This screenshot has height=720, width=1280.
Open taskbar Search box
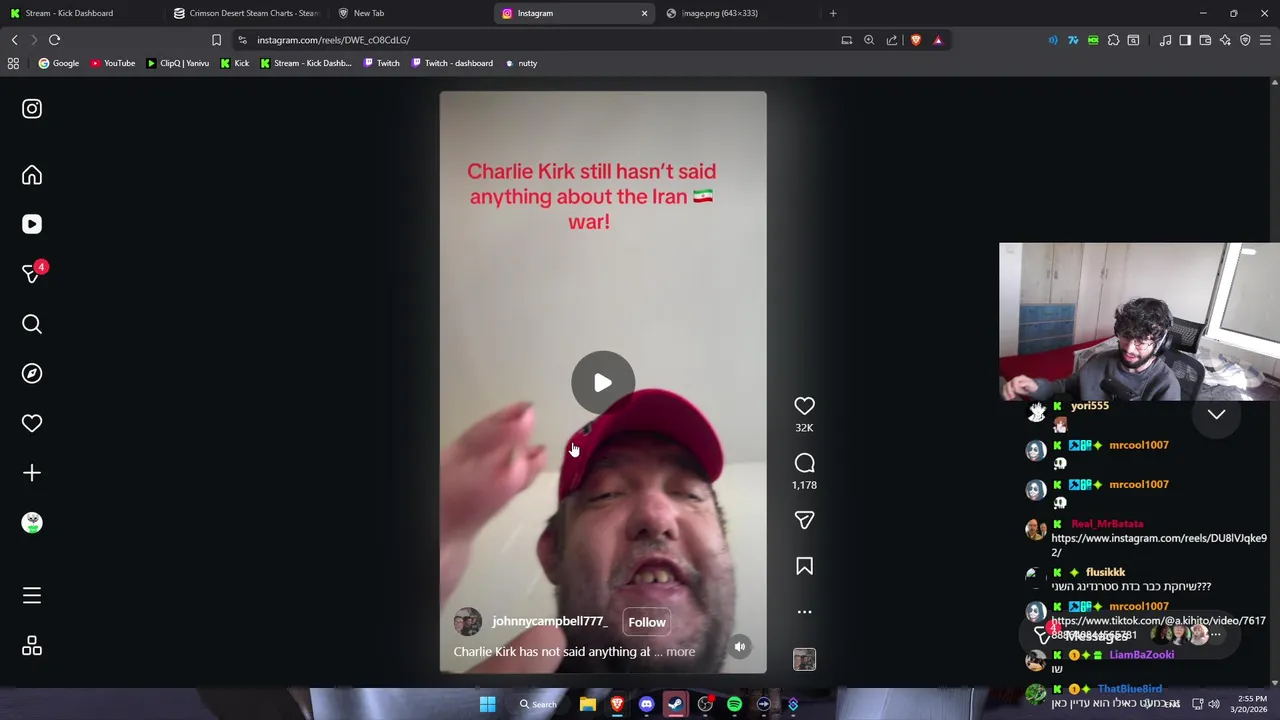coord(538,704)
